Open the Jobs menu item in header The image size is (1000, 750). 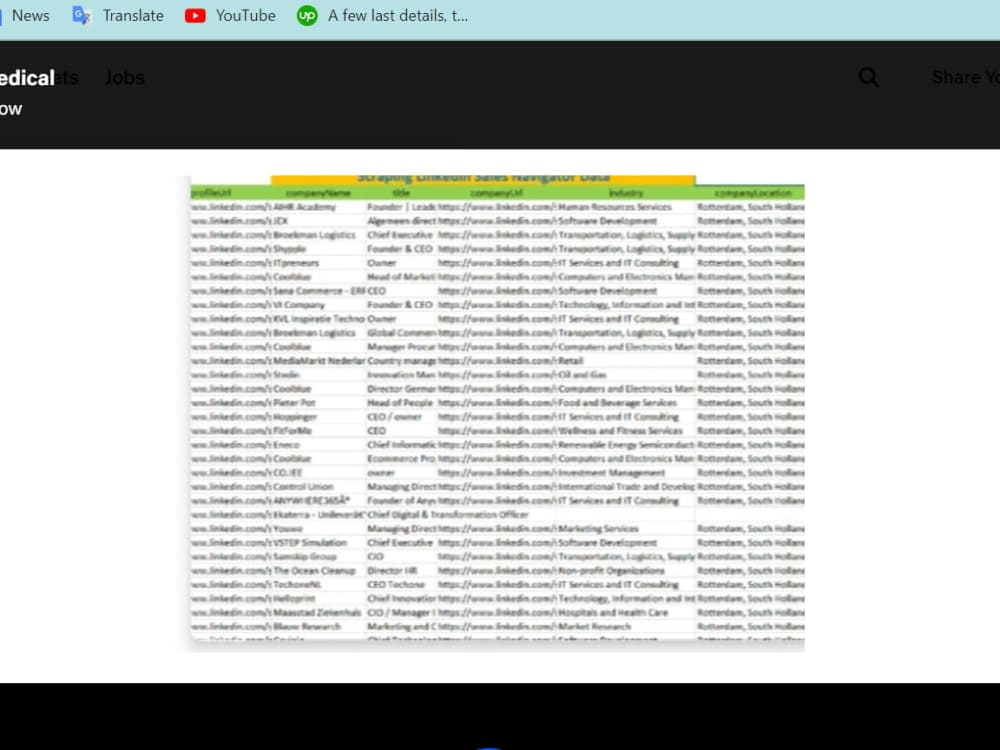pos(124,78)
